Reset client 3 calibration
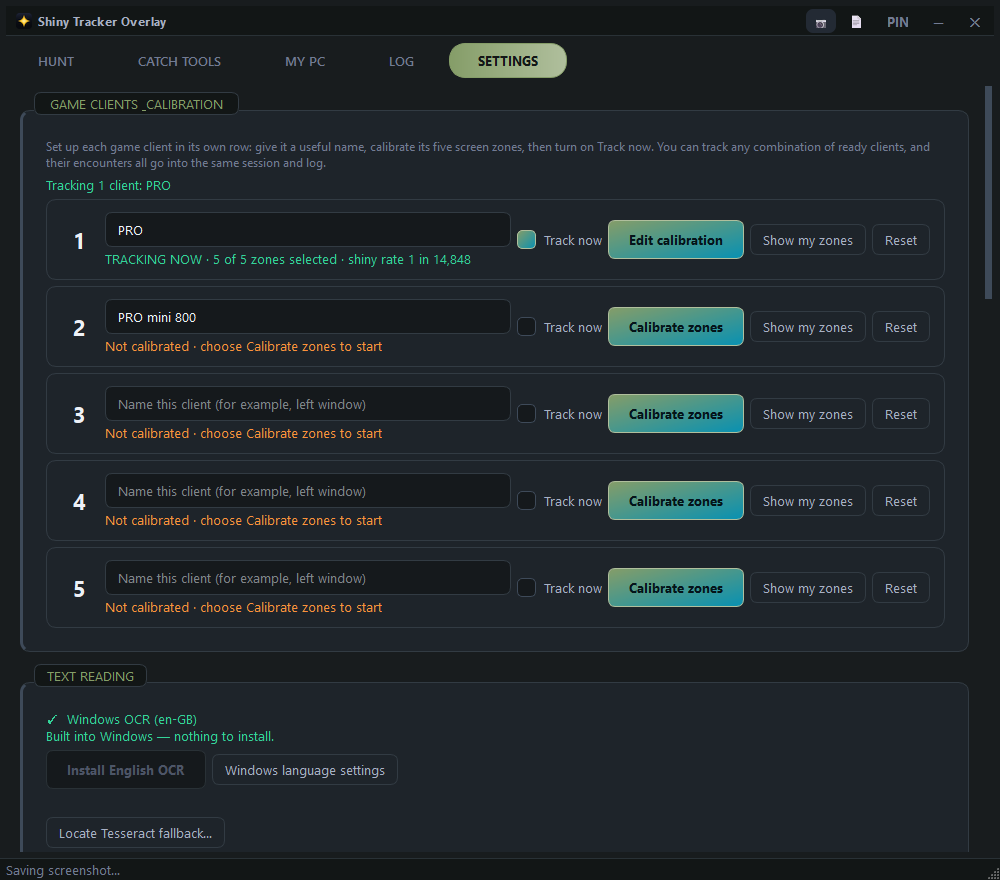This screenshot has height=880, width=1000. tap(901, 414)
